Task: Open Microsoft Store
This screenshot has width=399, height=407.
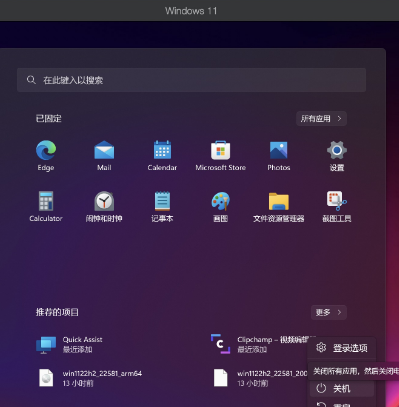Action: [220, 155]
